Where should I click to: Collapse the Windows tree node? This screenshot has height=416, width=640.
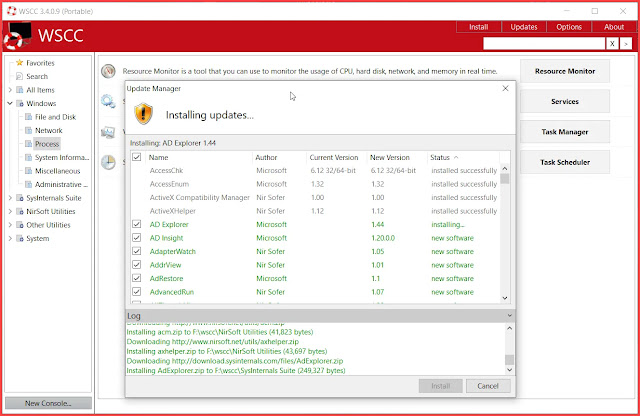click(10, 103)
